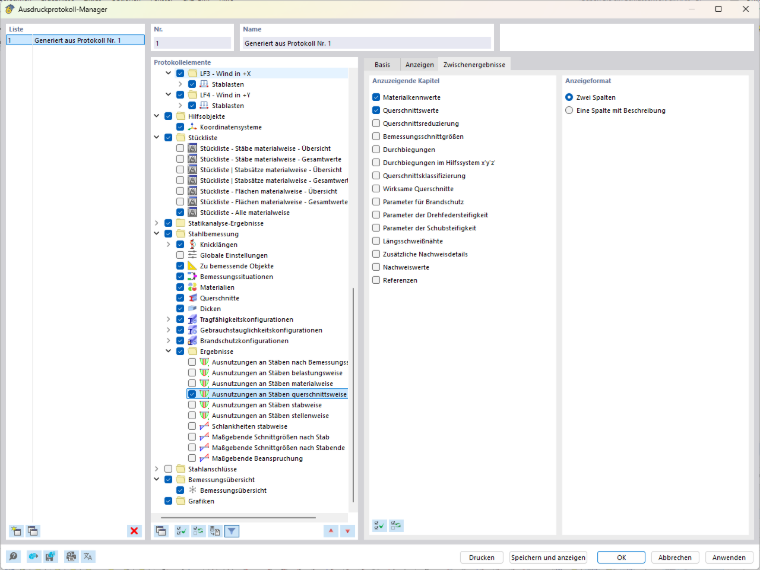This screenshot has height=570, width=760.
Task: Collapse the Stückliste folder
Action: coord(157,137)
